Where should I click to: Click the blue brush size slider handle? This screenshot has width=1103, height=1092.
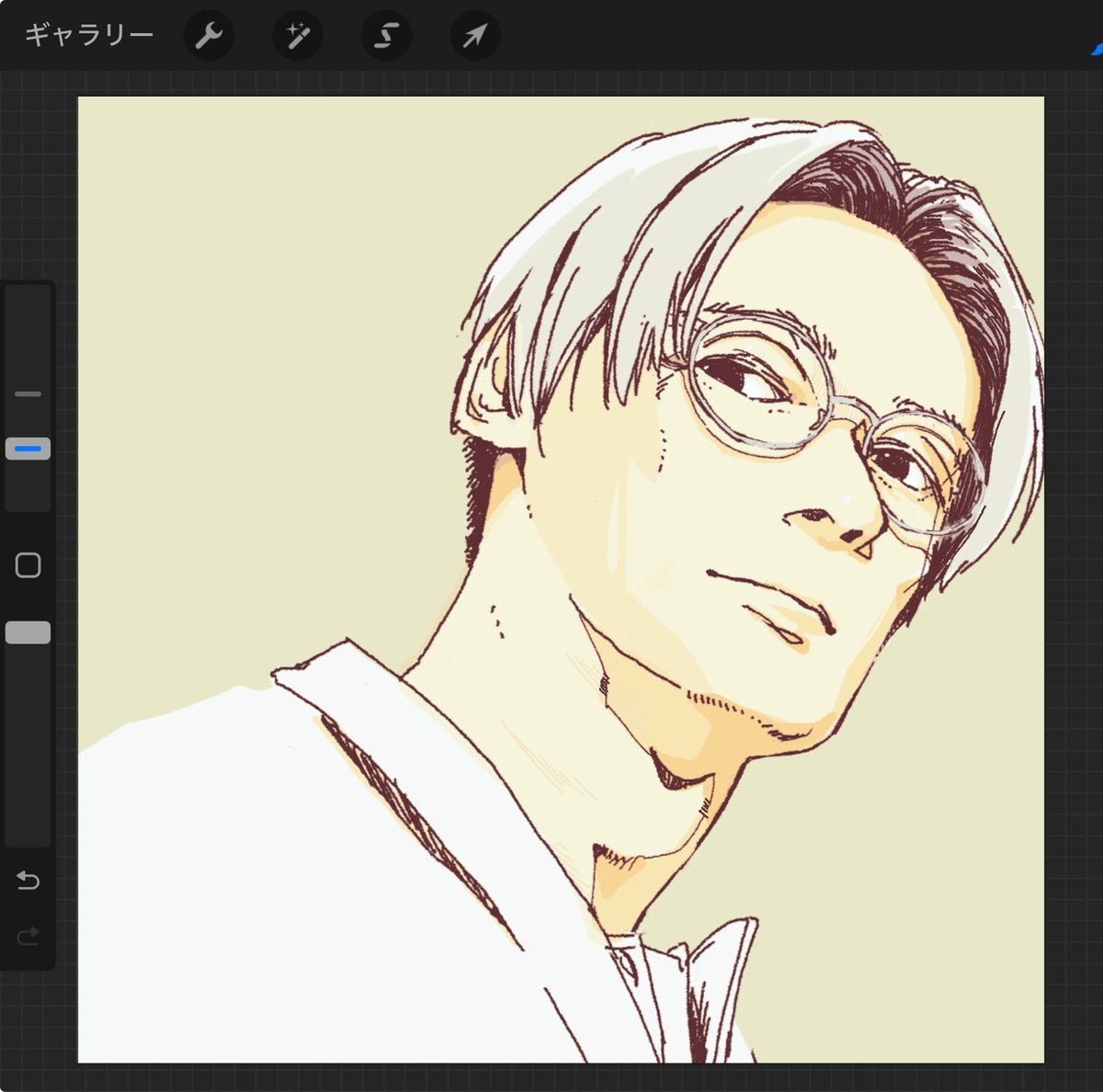28,449
